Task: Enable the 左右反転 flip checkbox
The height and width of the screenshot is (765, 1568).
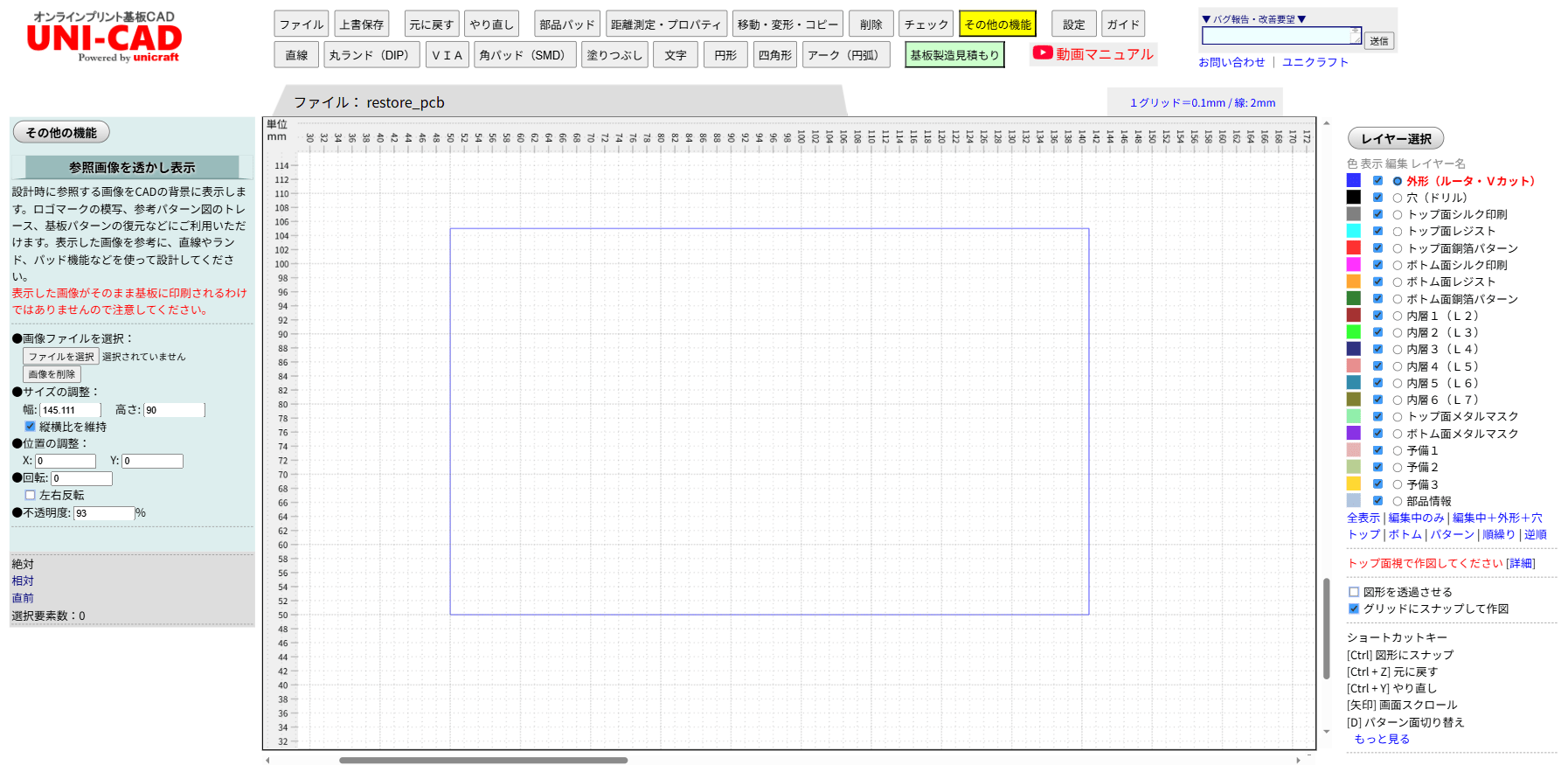Action: coord(31,495)
